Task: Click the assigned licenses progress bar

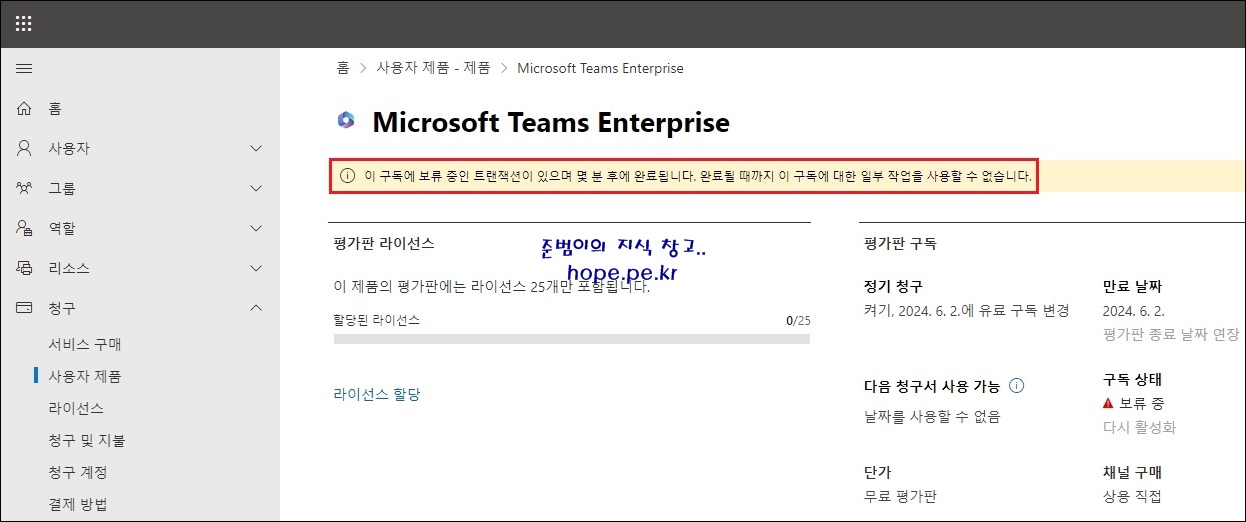Action: point(572,339)
